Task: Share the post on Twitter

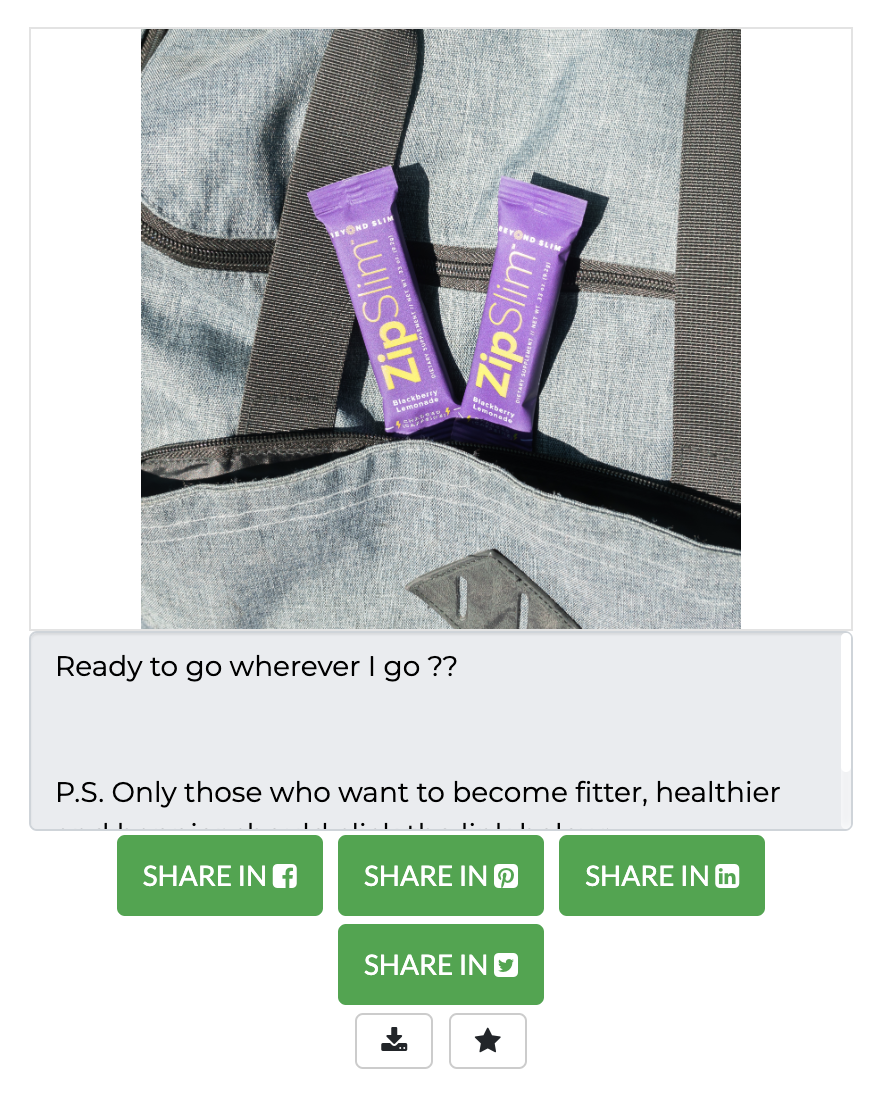Action: pyautogui.click(x=441, y=965)
